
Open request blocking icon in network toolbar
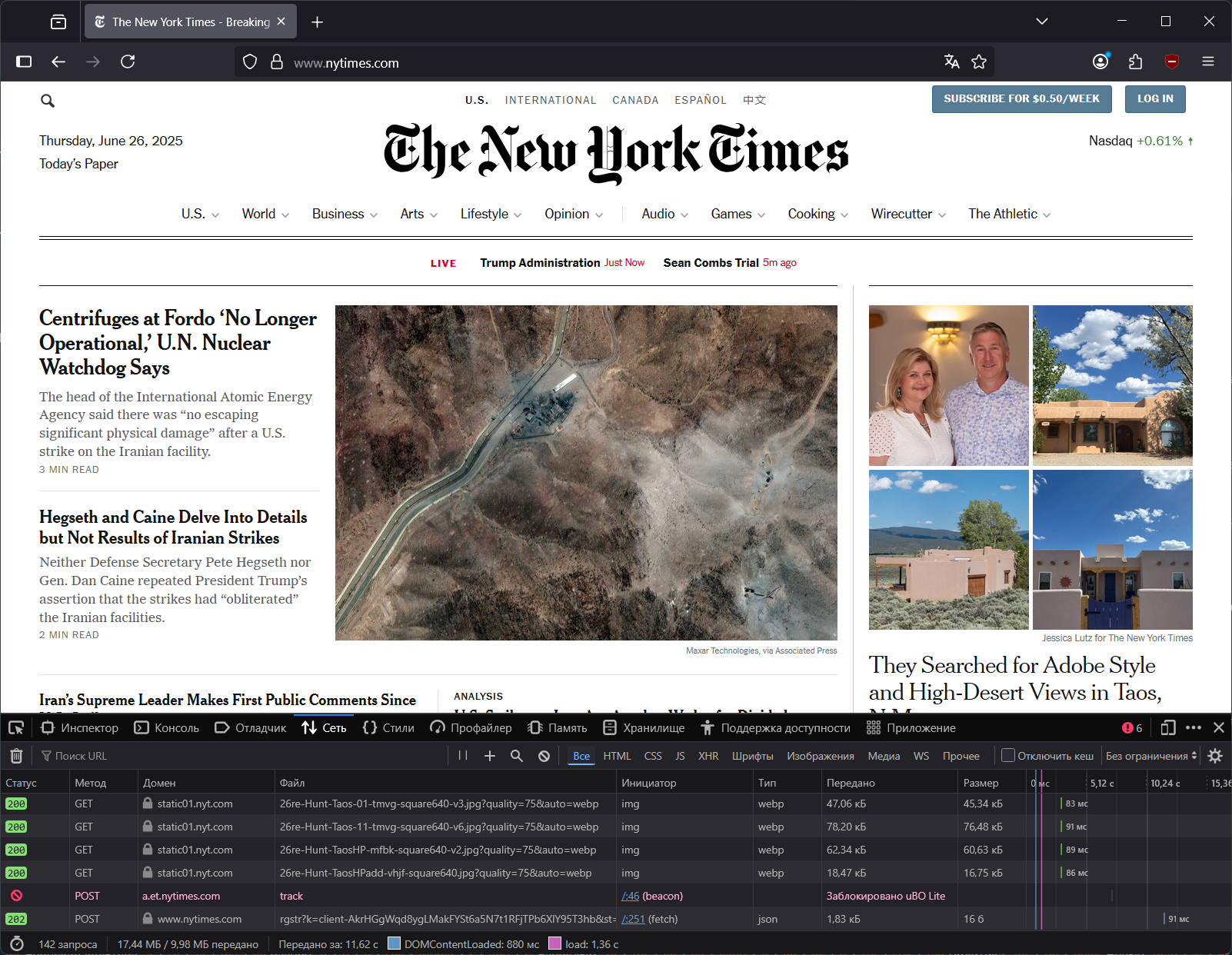pyautogui.click(x=544, y=756)
